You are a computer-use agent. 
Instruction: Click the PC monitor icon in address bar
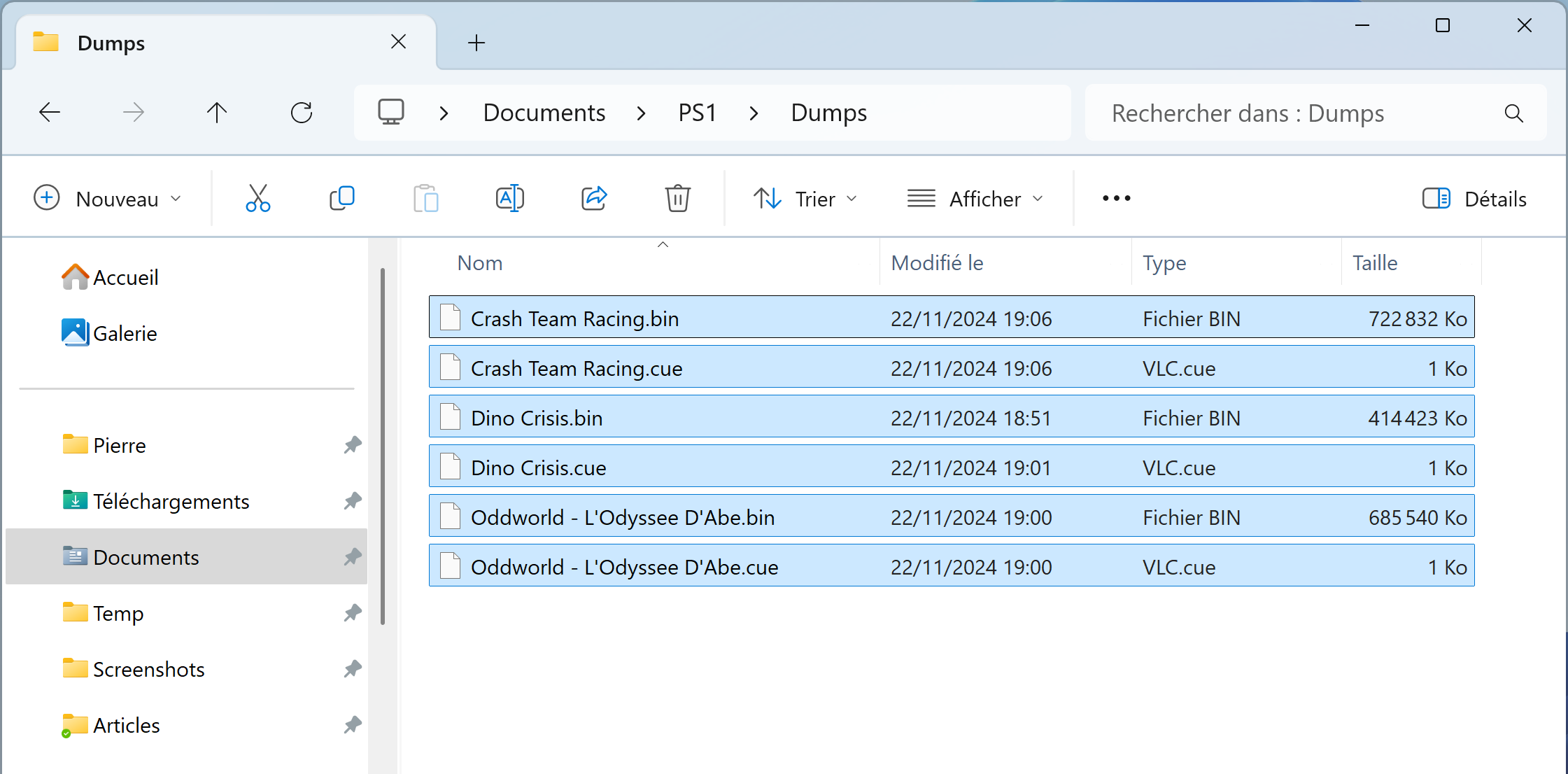(391, 112)
